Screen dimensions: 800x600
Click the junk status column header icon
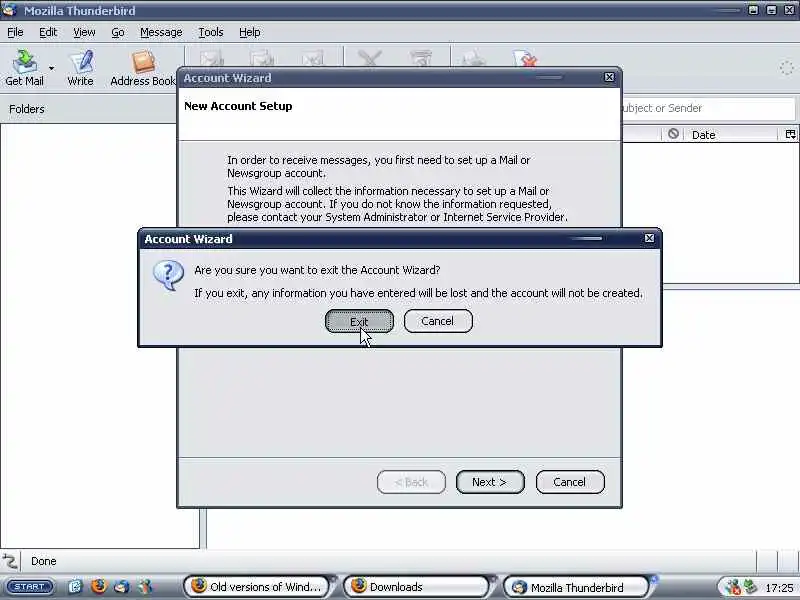tap(673, 134)
